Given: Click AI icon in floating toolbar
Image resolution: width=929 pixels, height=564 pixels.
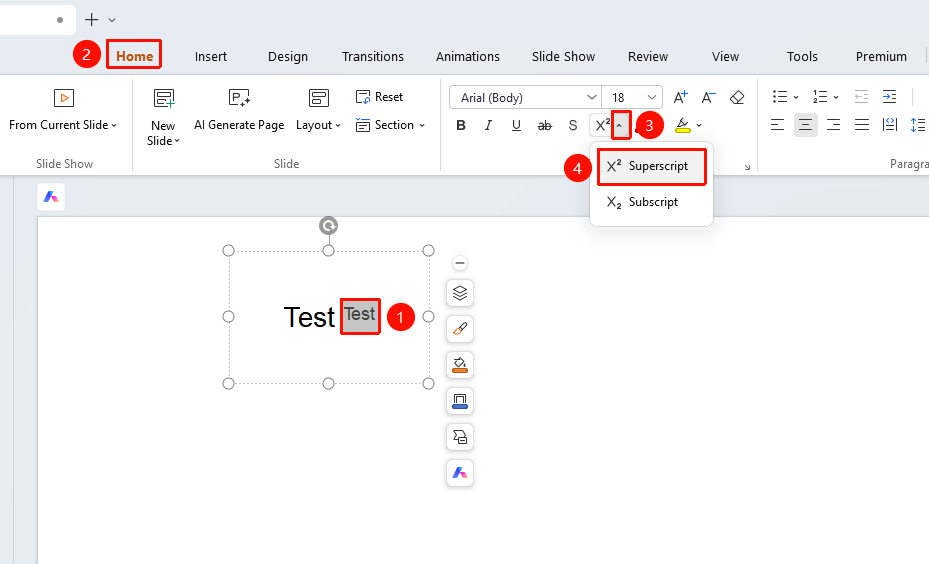Looking at the screenshot, I should 460,473.
